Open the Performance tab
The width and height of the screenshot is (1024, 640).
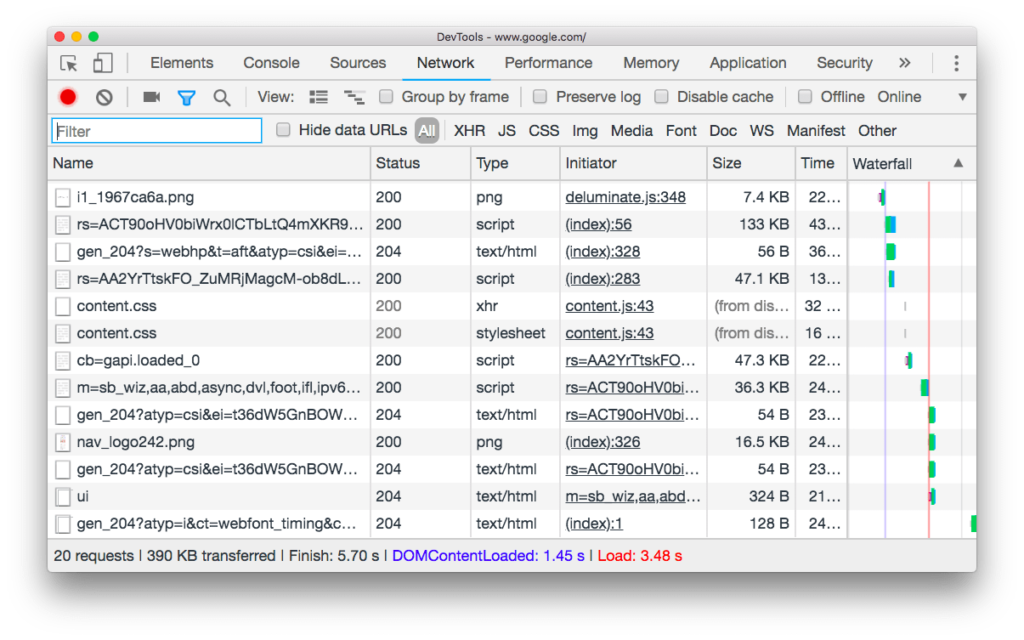[x=549, y=63]
